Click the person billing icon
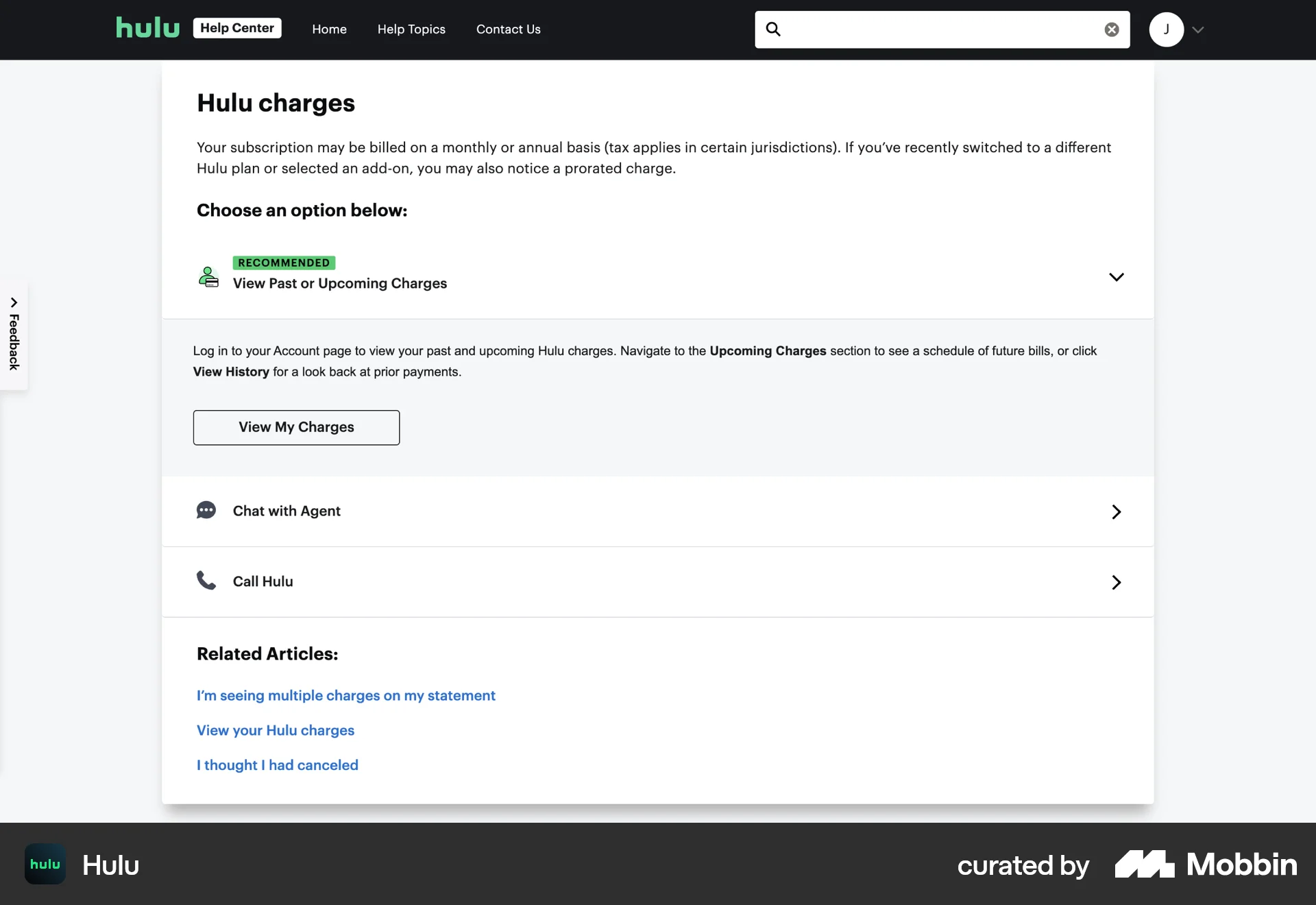 pos(208,277)
